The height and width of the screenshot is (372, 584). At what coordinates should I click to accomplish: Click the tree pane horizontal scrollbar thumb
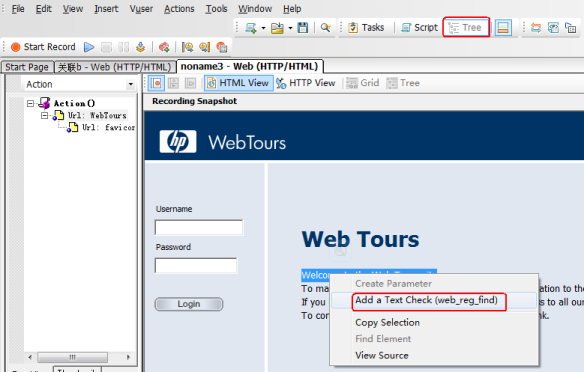coord(72,357)
